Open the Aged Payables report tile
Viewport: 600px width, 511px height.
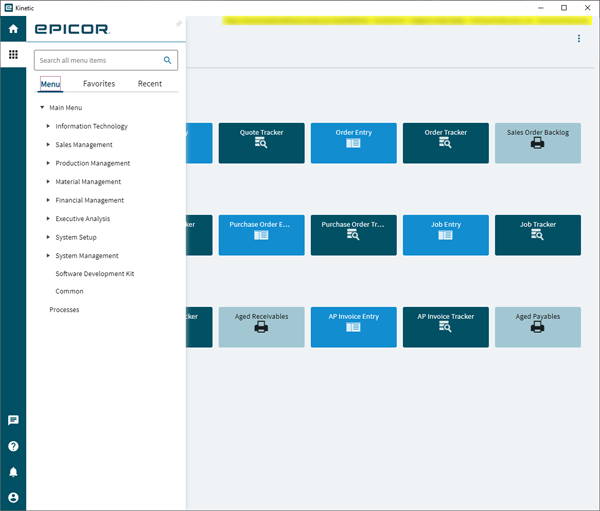538,327
